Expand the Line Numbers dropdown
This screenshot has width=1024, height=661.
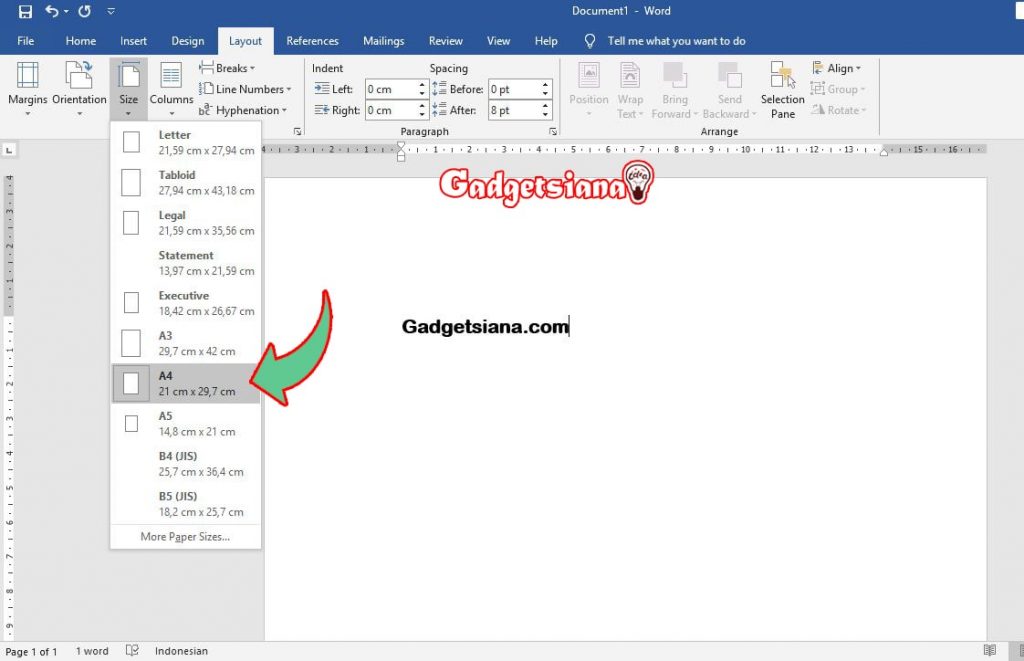[x=247, y=89]
